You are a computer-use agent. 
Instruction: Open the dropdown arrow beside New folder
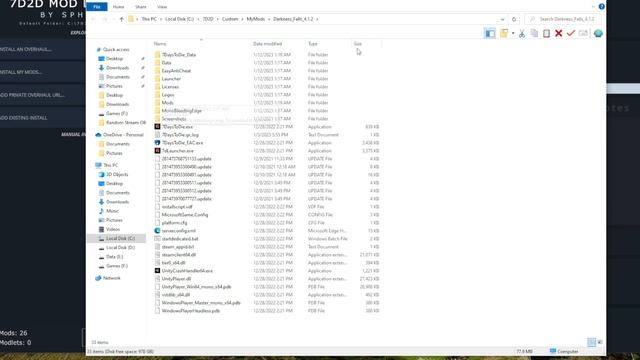(x=513, y=33)
